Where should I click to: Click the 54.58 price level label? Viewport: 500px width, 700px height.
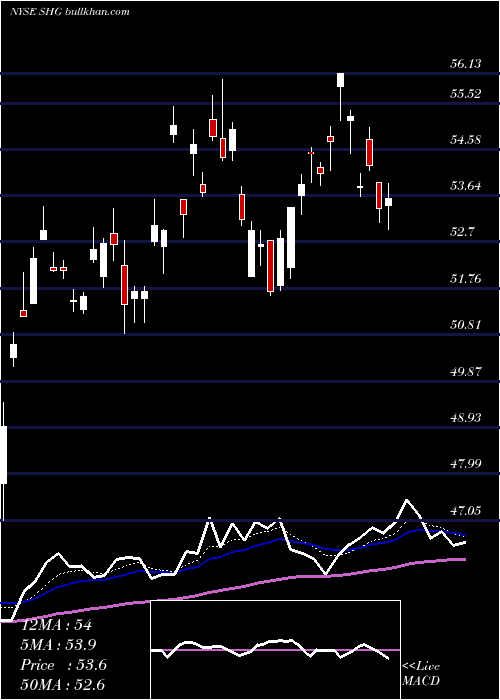click(x=465, y=140)
